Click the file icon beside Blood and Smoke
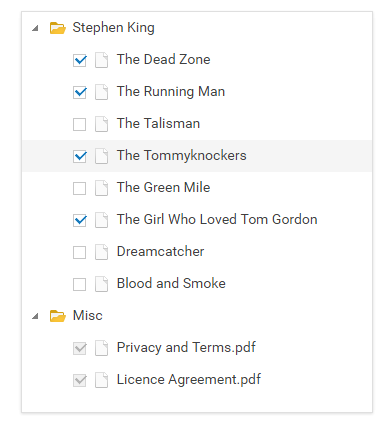 (x=101, y=284)
